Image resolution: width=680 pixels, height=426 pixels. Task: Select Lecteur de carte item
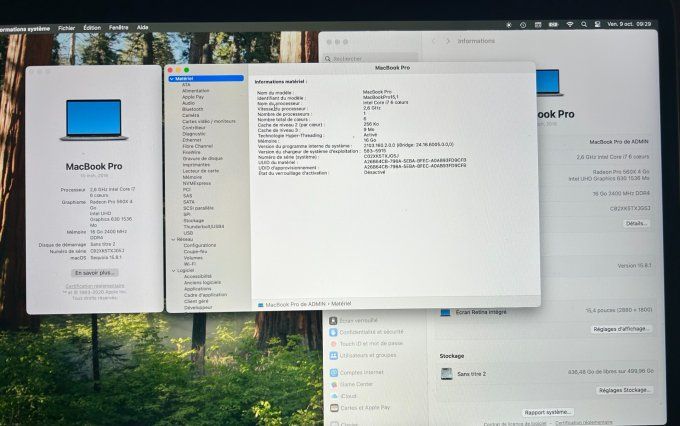point(201,171)
